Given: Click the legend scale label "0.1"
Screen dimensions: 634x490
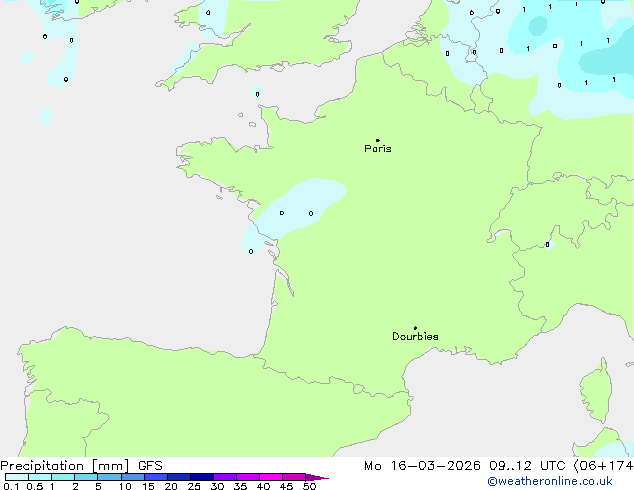Looking at the screenshot, I should [11, 486].
